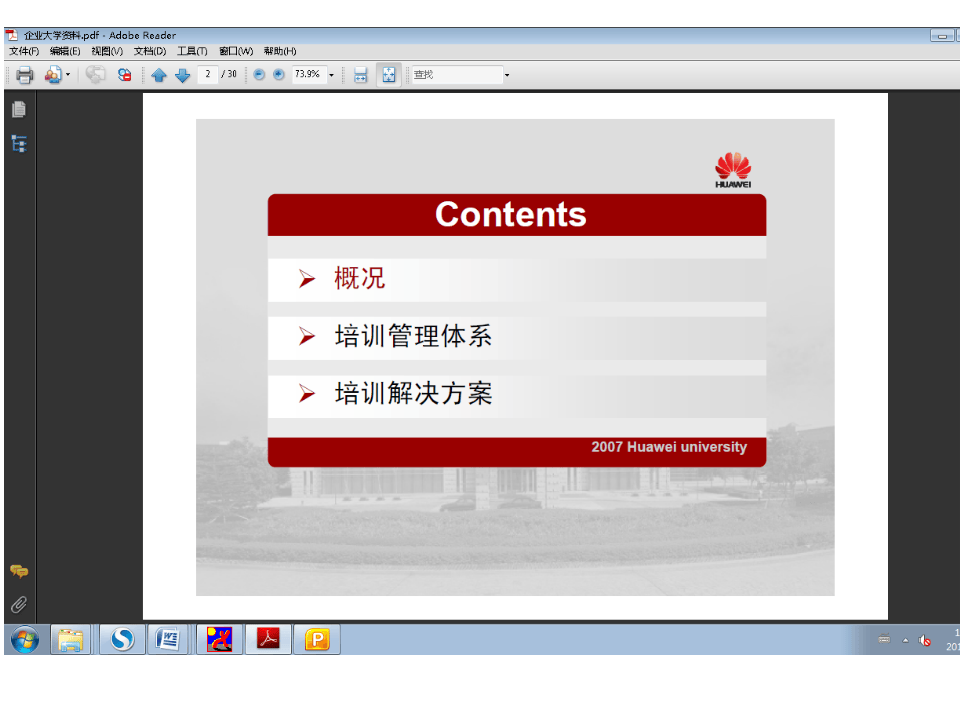Image resolution: width=960 pixels, height=720 pixels.
Task: Click the 2007 Huawei university footer text
Action: point(669,447)
